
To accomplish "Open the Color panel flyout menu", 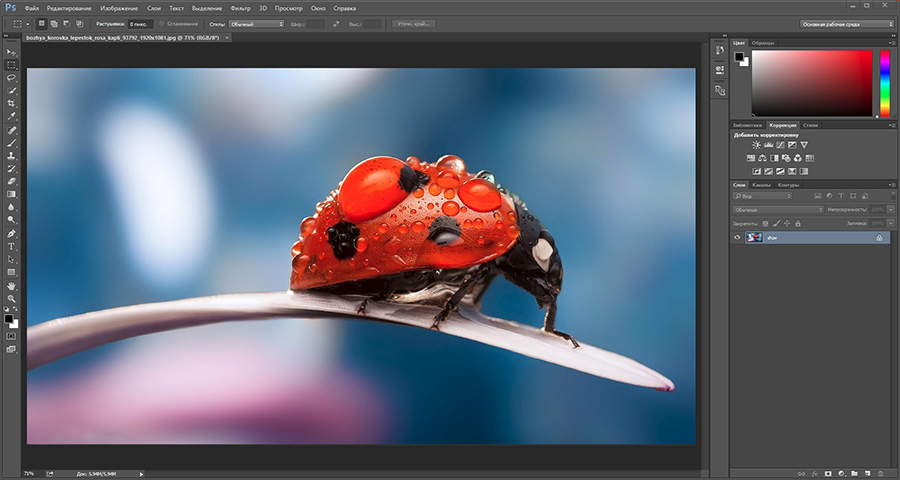I will tap(892, 43).
